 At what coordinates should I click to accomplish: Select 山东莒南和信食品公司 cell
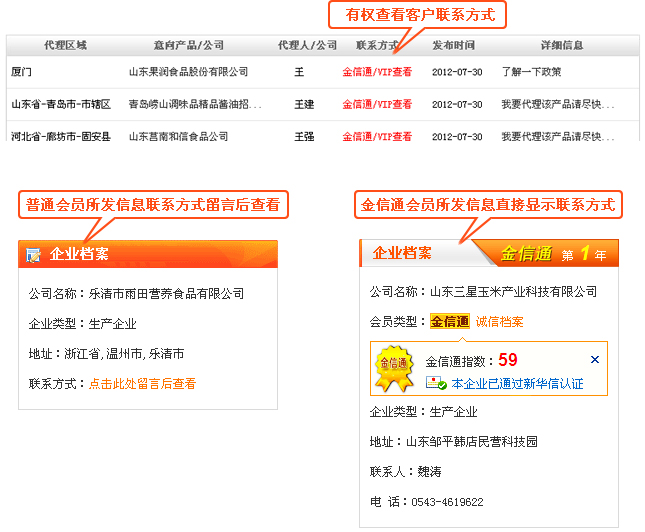pos(179,137)
